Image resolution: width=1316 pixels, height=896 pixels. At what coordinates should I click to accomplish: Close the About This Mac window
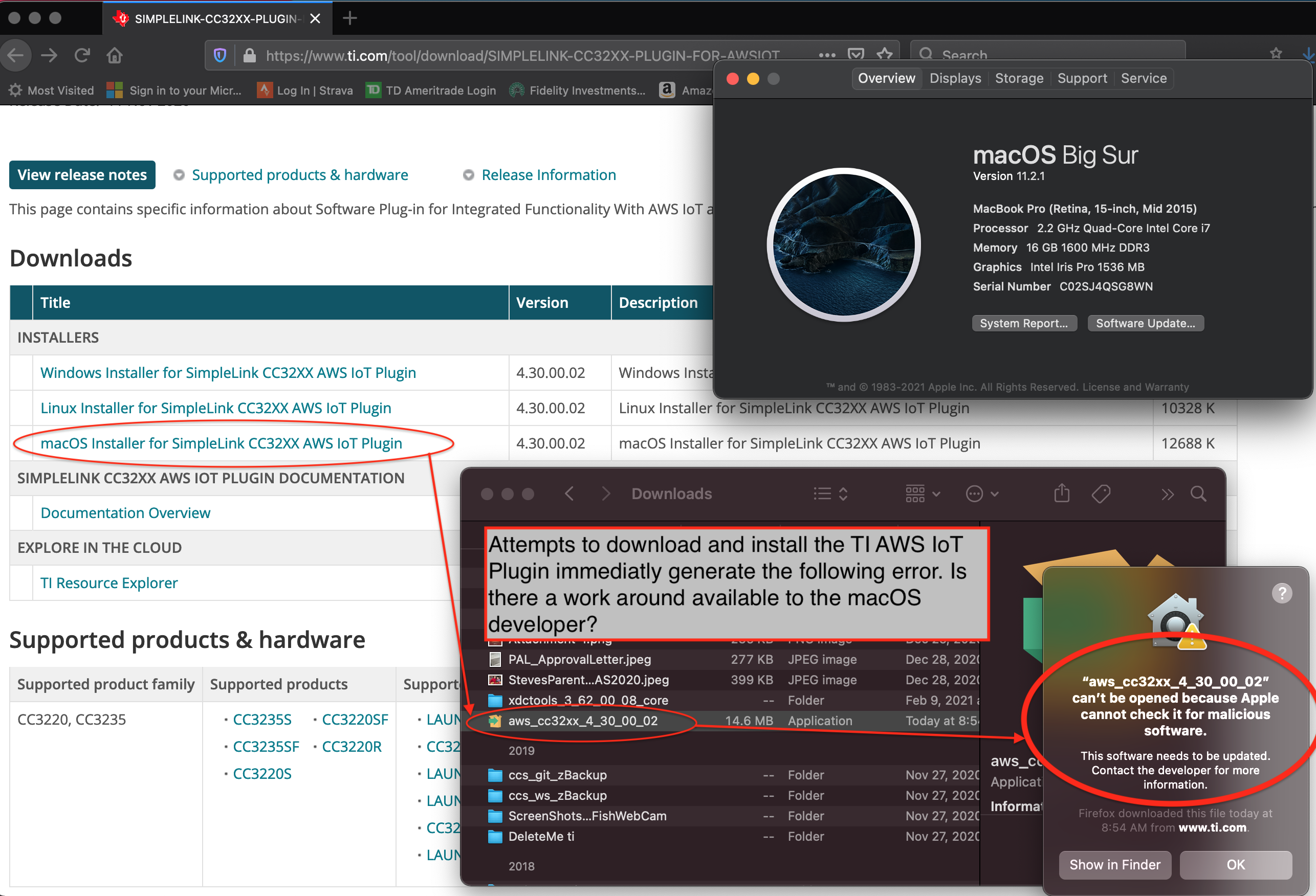click(x=732, y=79)
